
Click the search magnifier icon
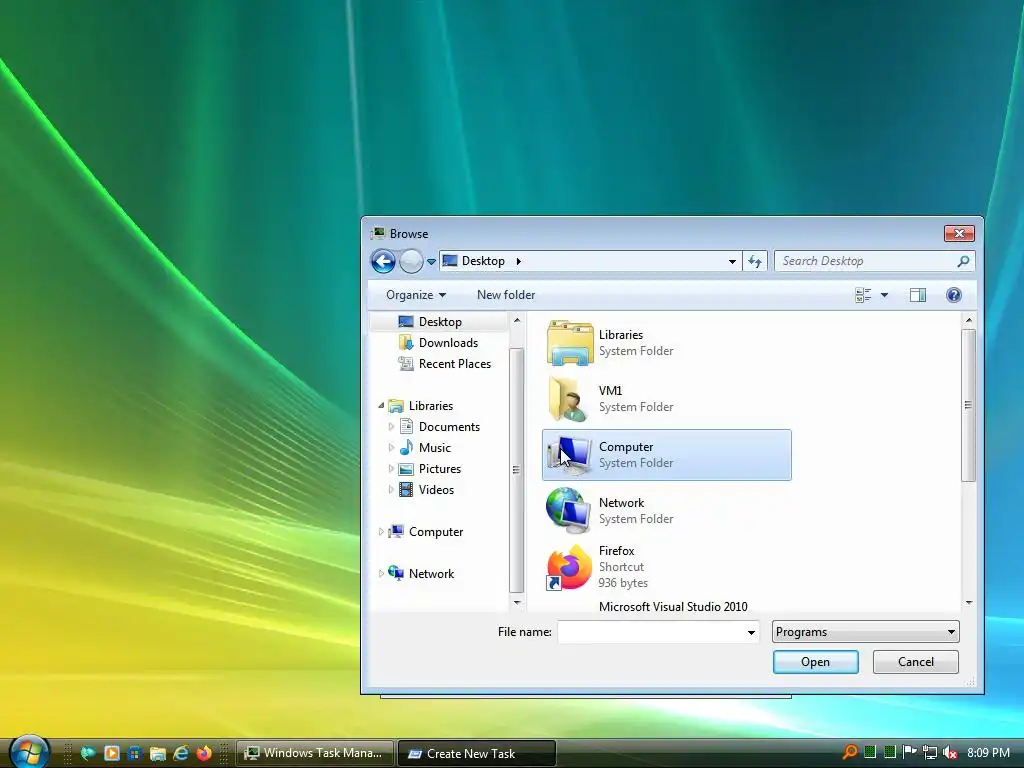963,261
